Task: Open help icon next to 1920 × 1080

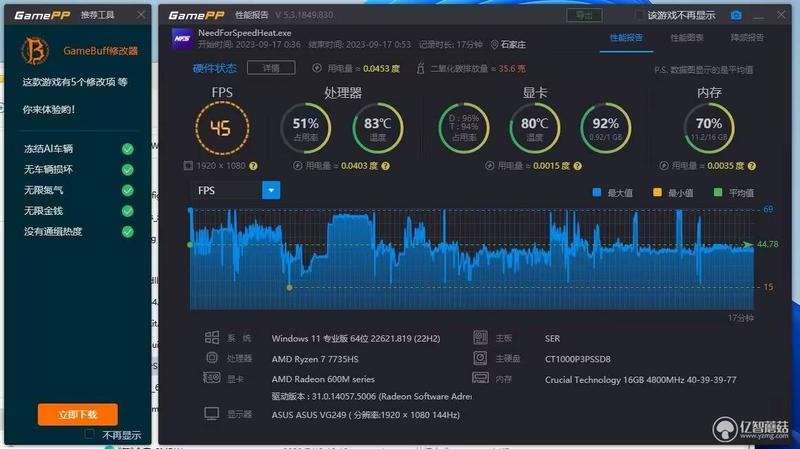Action: (x=253, y=166)
